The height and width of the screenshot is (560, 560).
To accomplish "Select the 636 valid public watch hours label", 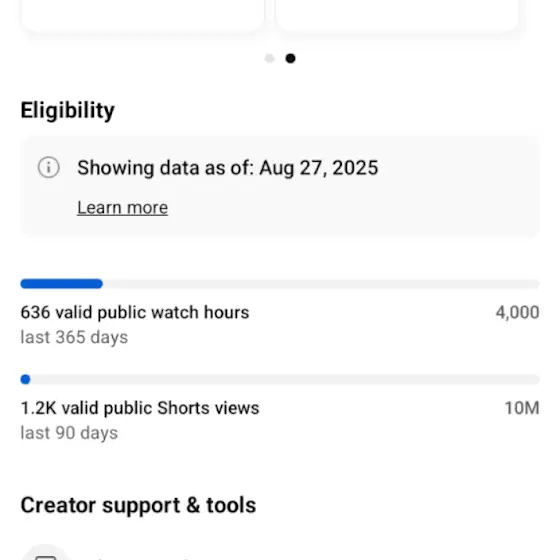I will pos(135,312).
